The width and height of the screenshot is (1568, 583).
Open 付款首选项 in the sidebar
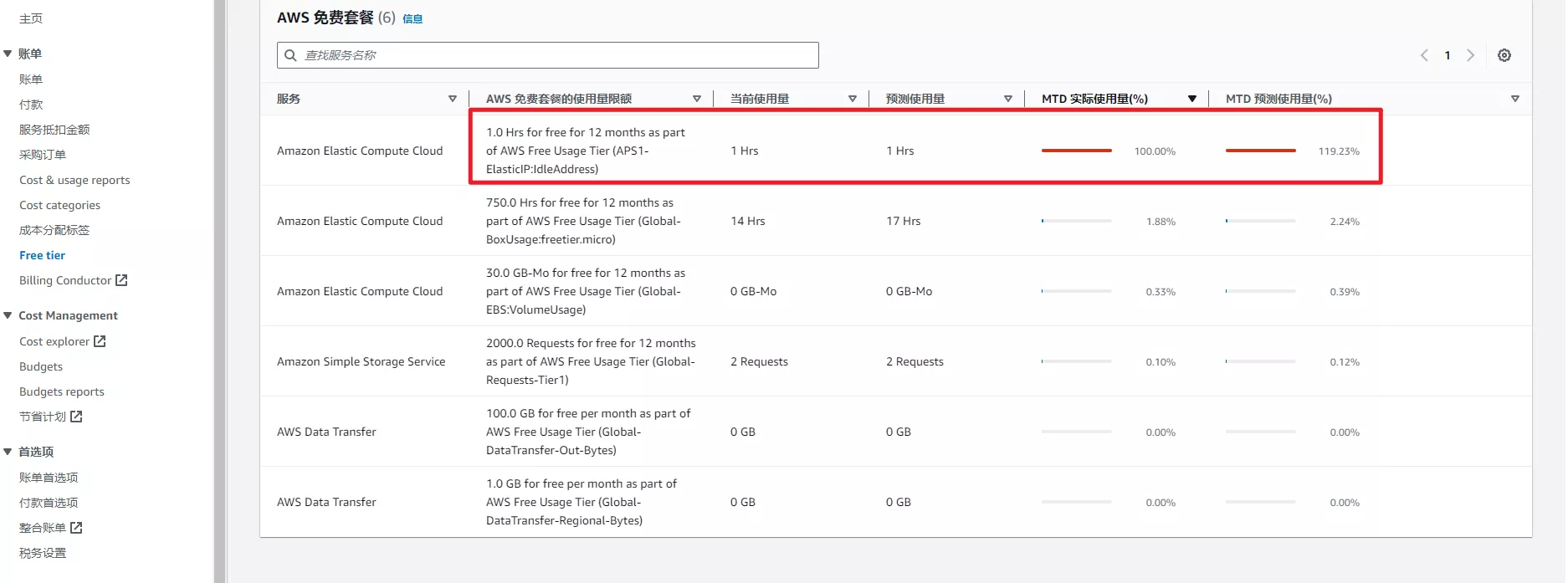pyautogui.click(x=49, y=503)
